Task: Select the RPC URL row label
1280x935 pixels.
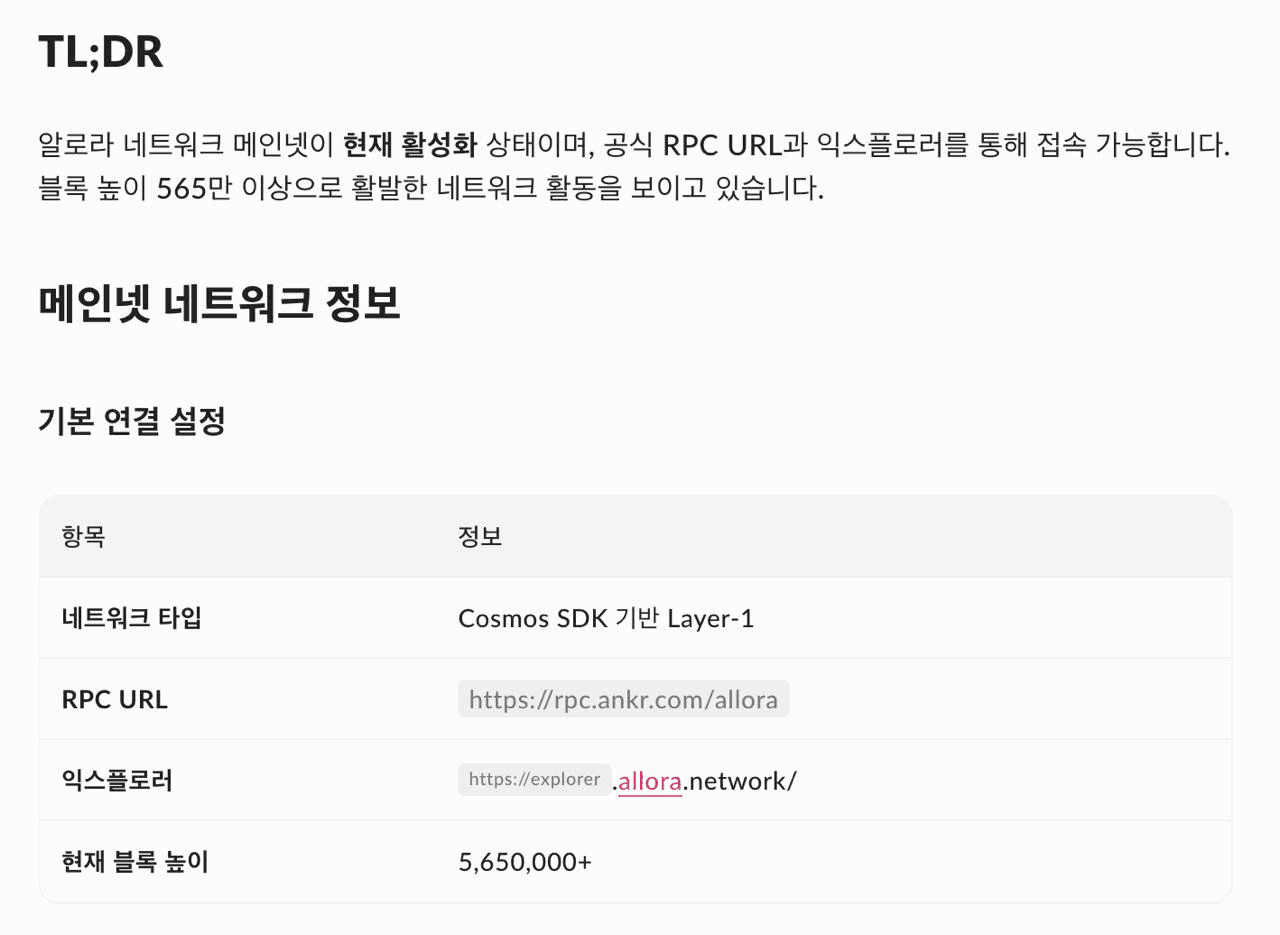Action: coord(114,699)
